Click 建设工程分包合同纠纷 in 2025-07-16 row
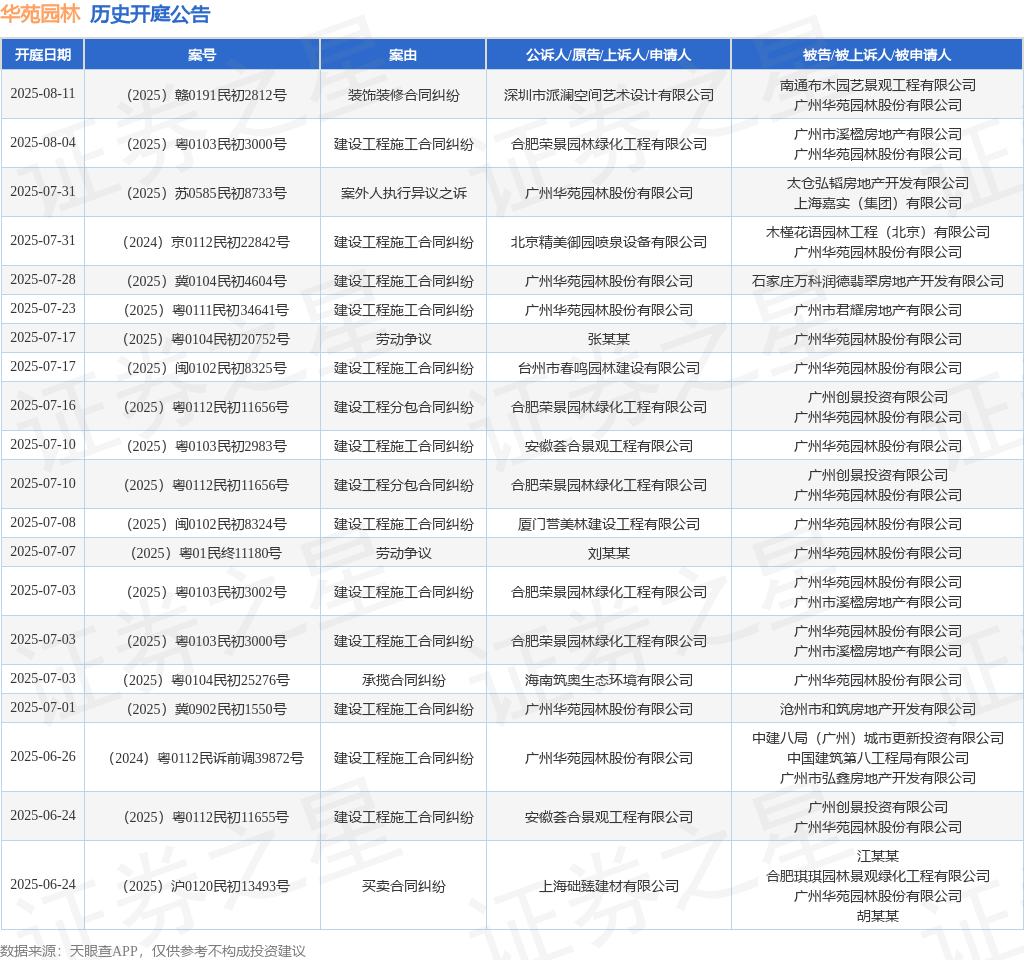 tap(404, 408)
